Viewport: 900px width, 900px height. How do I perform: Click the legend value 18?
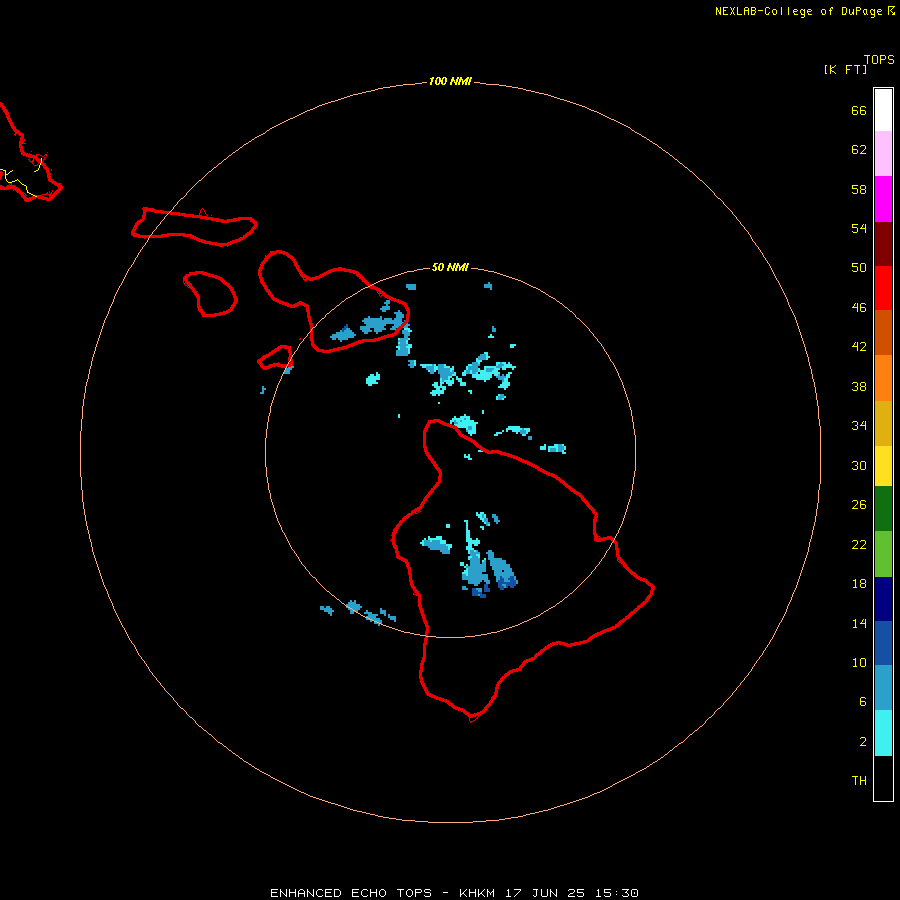pos(859,584)
